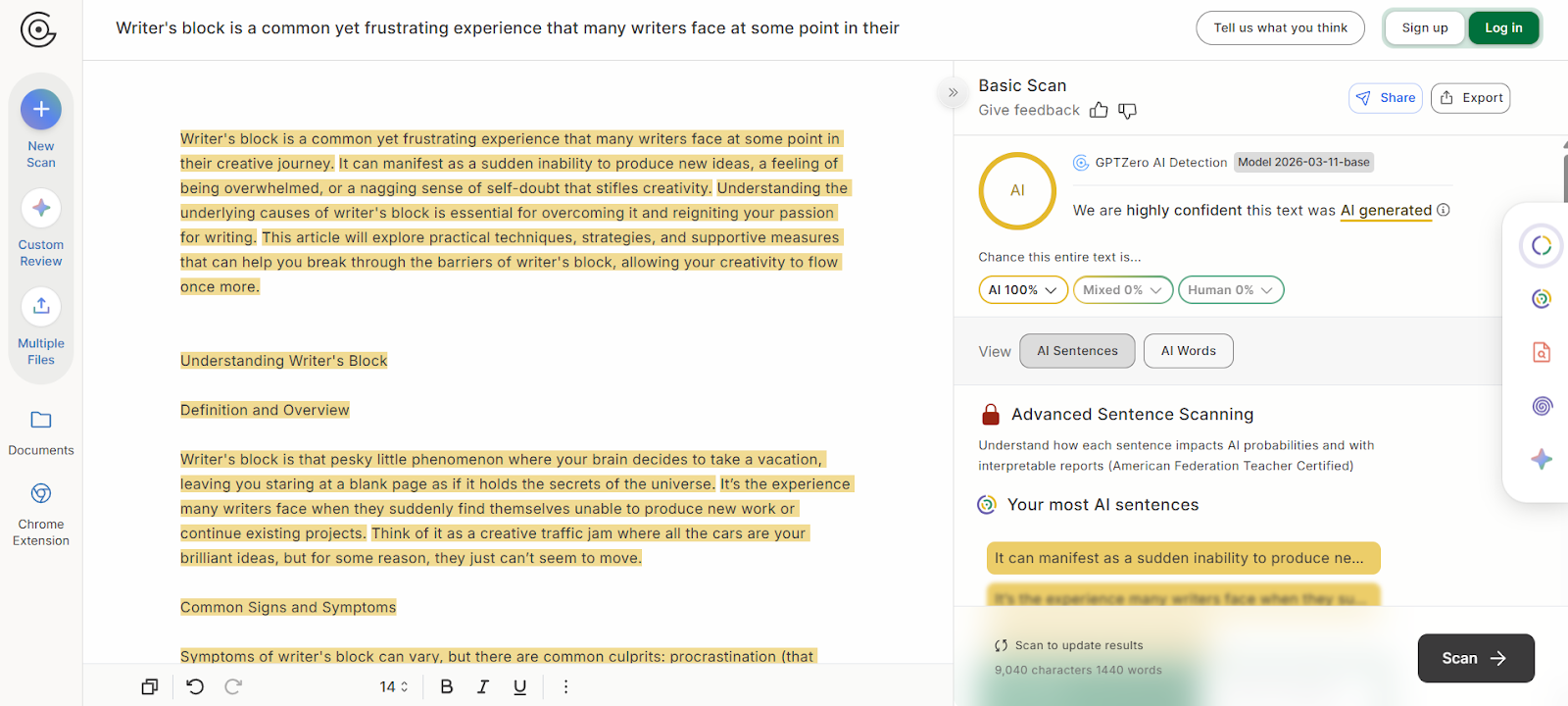
Task: Click Tell us what you think
Action: (x=1280, y=27)
